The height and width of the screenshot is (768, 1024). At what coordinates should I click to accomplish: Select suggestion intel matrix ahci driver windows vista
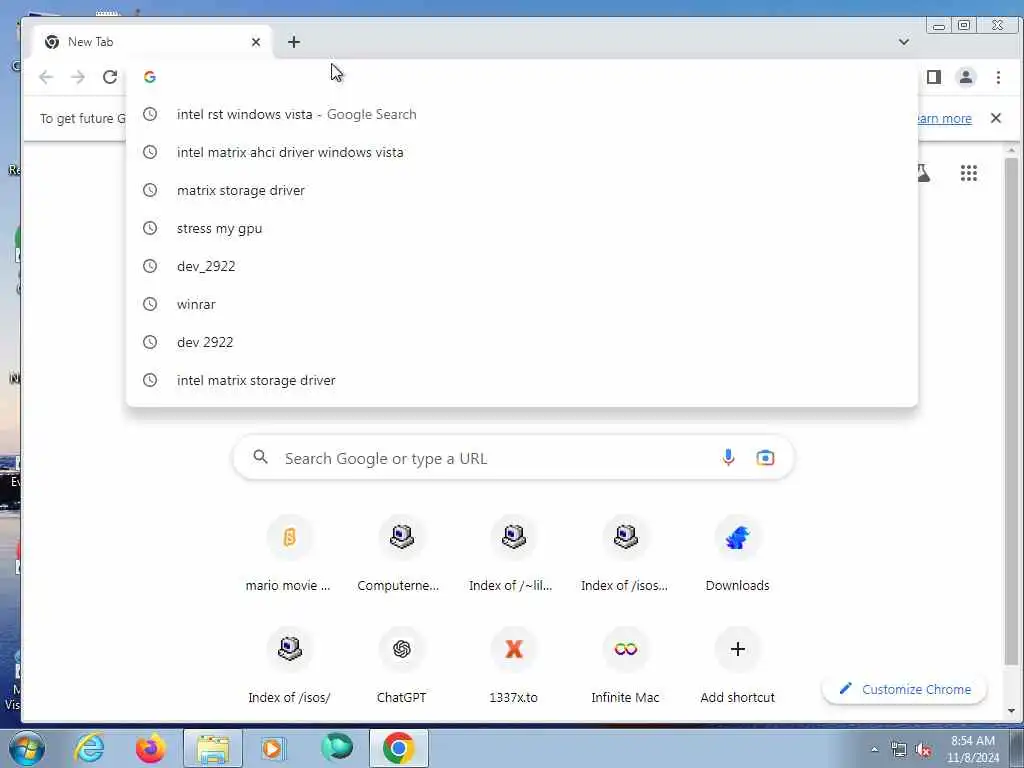(x=521, y=152)
